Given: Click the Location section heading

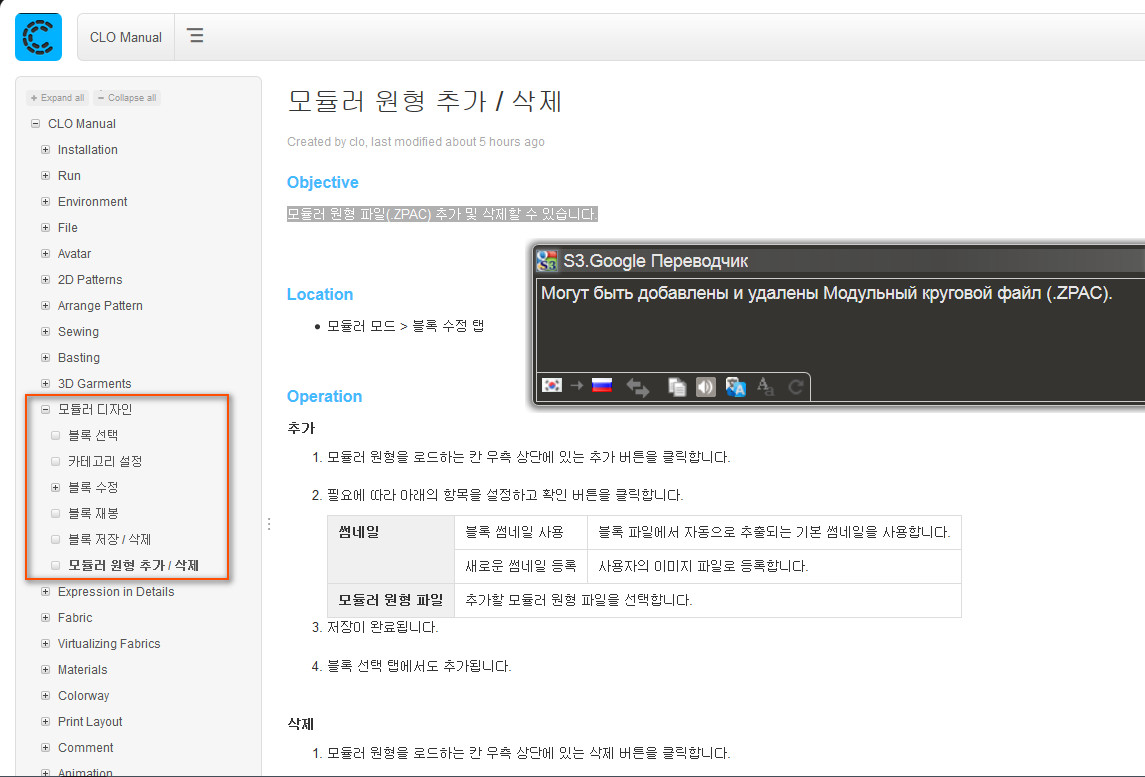Looking at the screenshot, I should (x=320, y=294).
